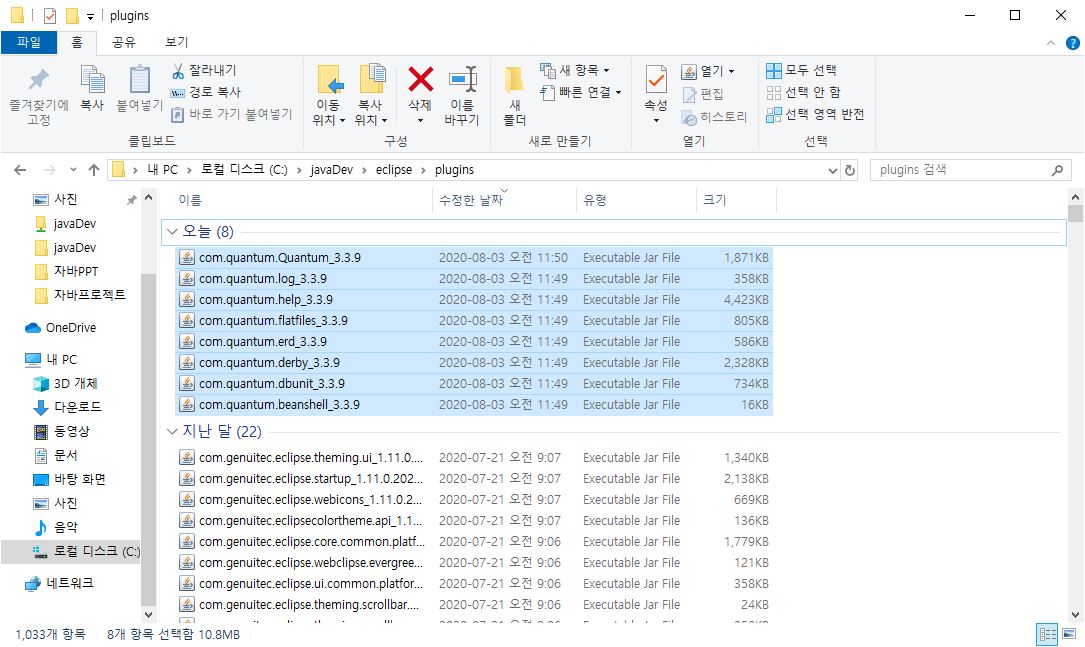Open 문서 documents in navigation pane

[x=55, y=455]
